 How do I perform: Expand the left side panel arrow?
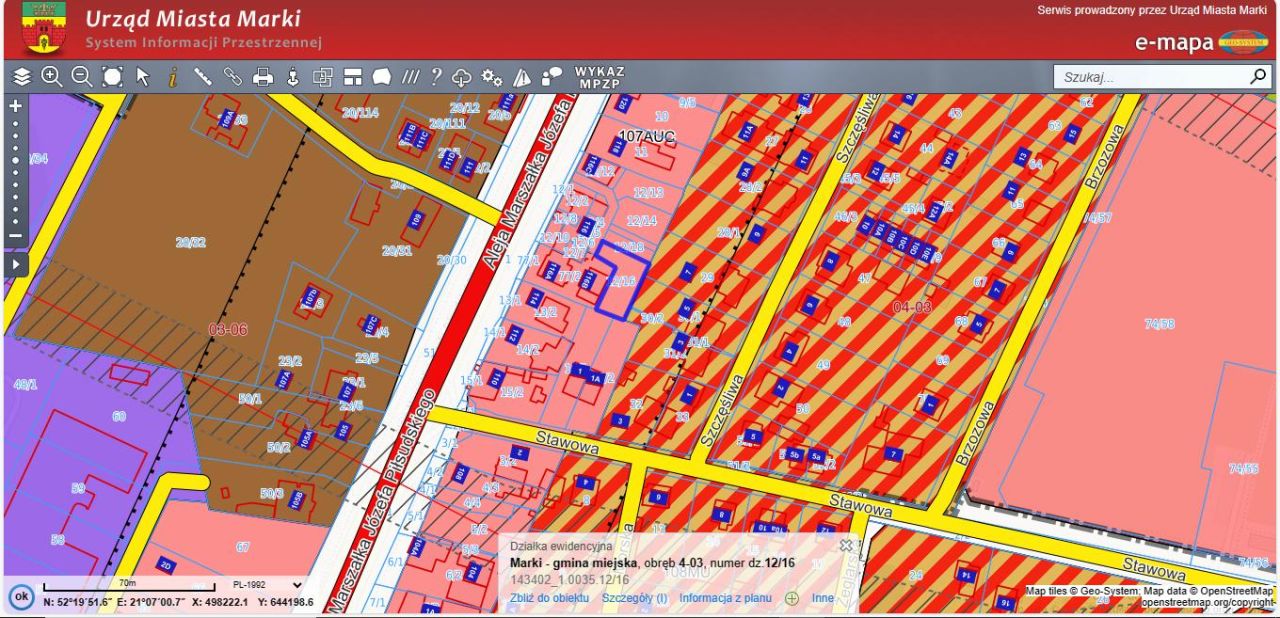tap(16, 265)
